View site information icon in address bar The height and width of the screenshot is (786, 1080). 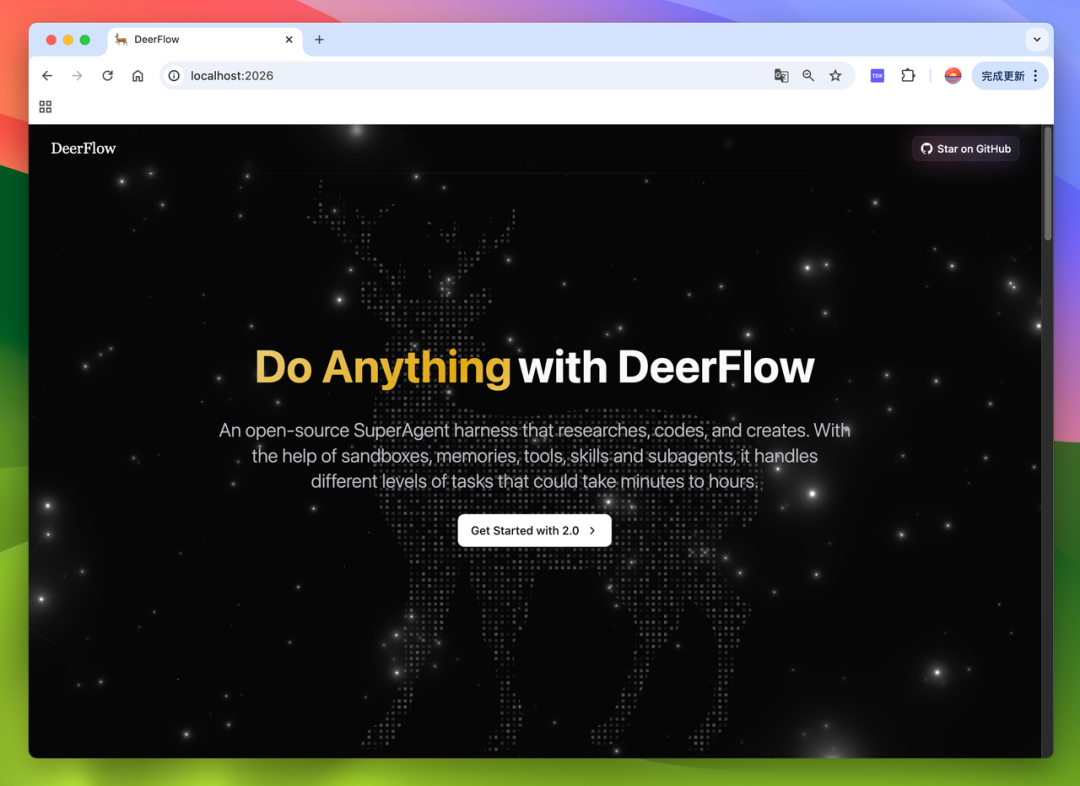click(x=174, y=76)
